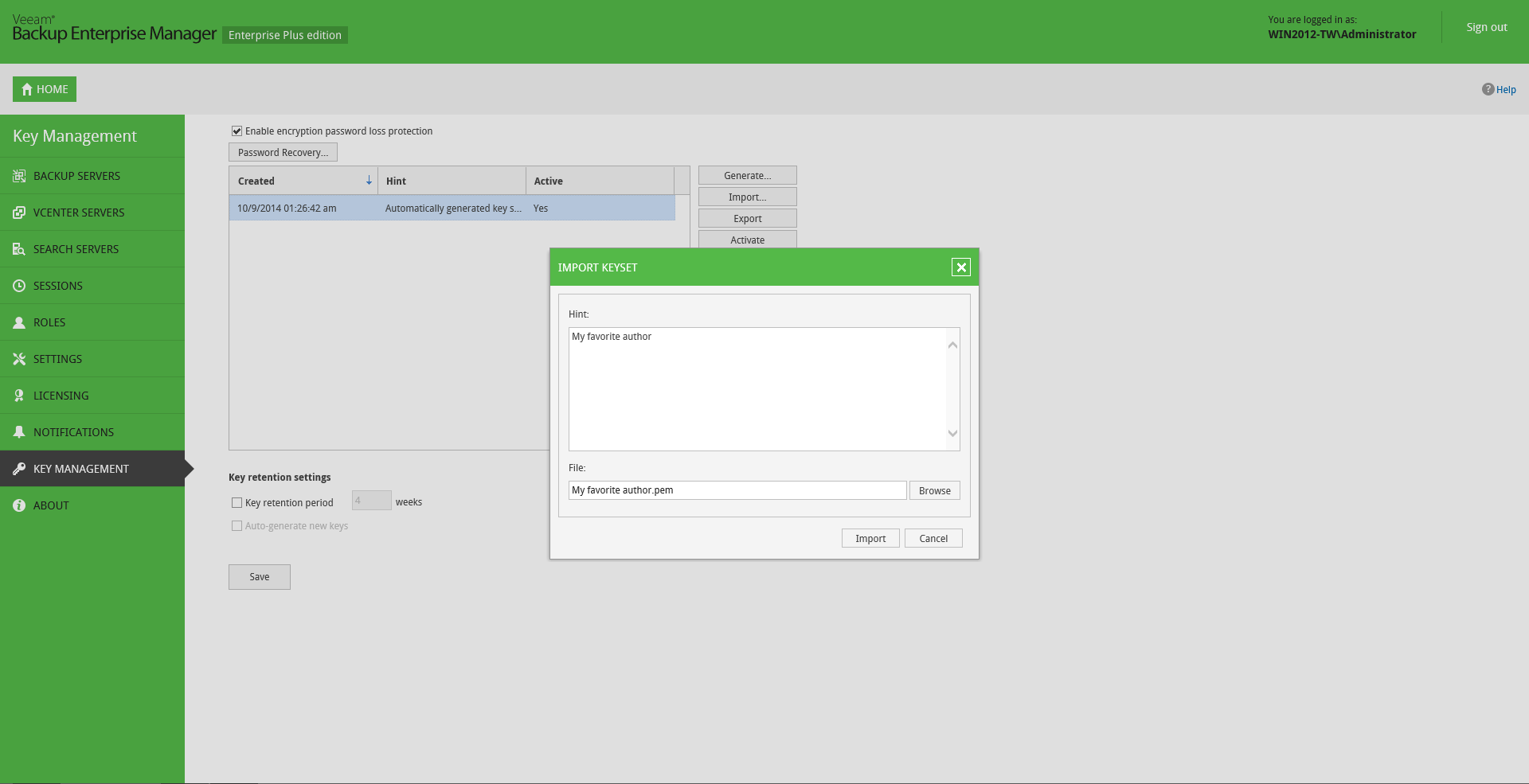Click the Notifications bell icon
The width and height of the screenshot is (1529, 784).
click(19, 432)
